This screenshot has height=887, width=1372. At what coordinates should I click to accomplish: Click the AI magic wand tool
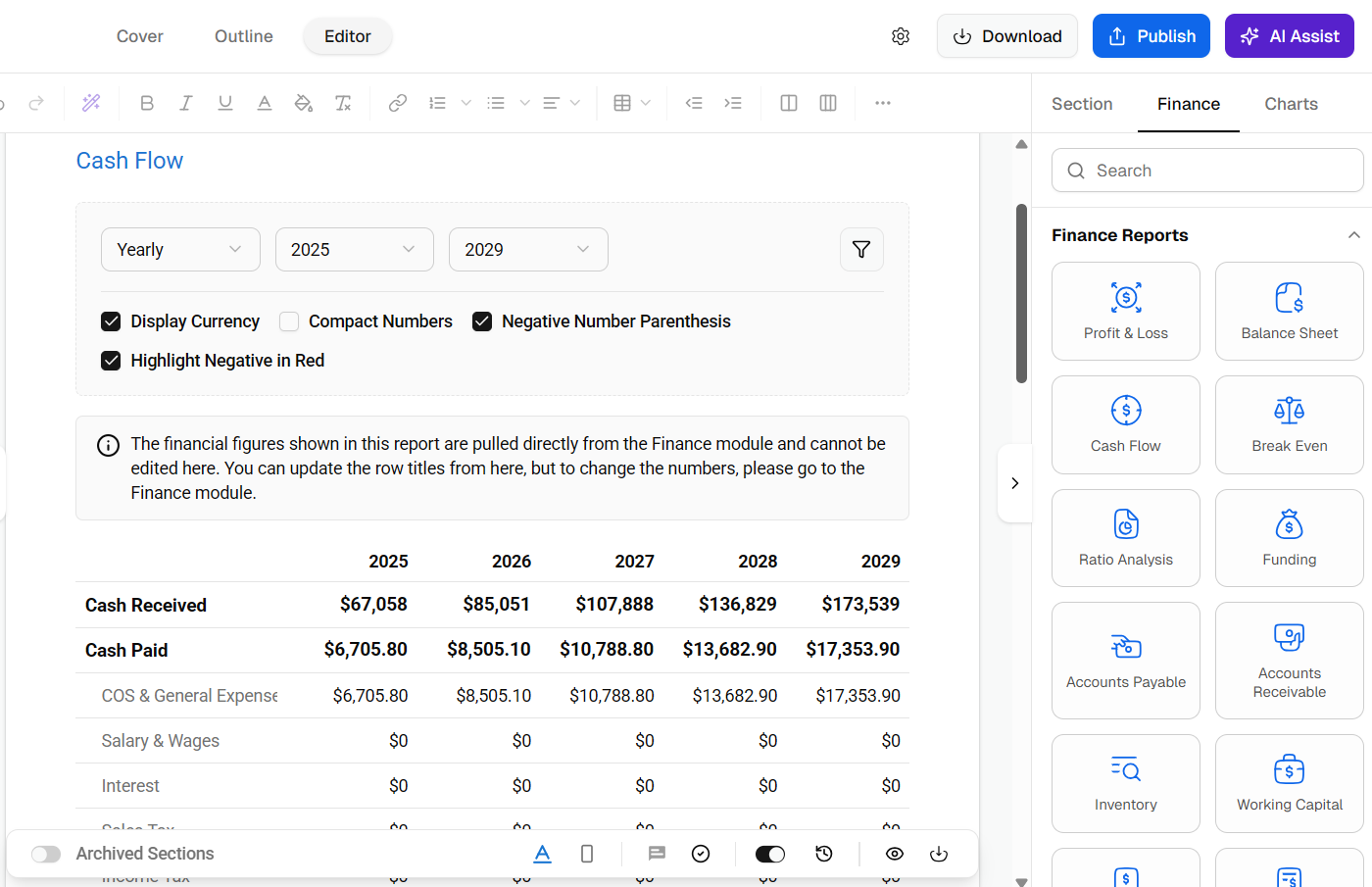pos(91,103)
